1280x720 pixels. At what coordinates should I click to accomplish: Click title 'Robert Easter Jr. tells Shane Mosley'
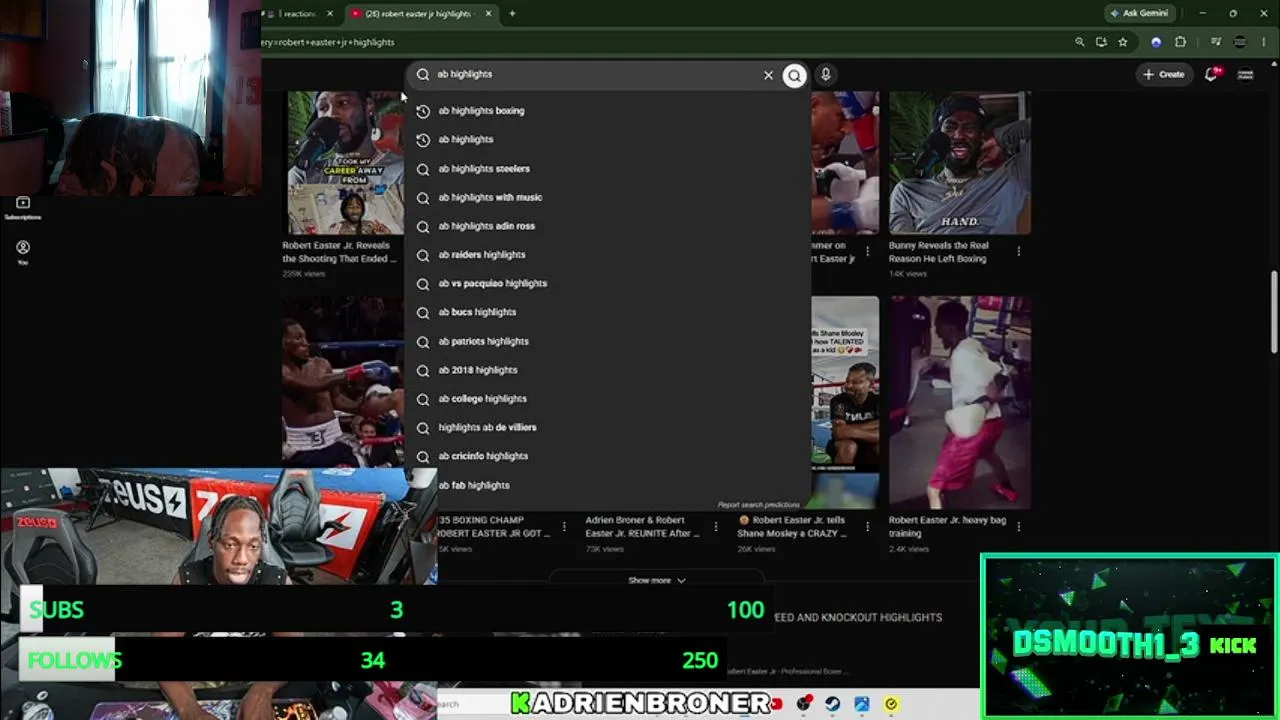point(792,527)
